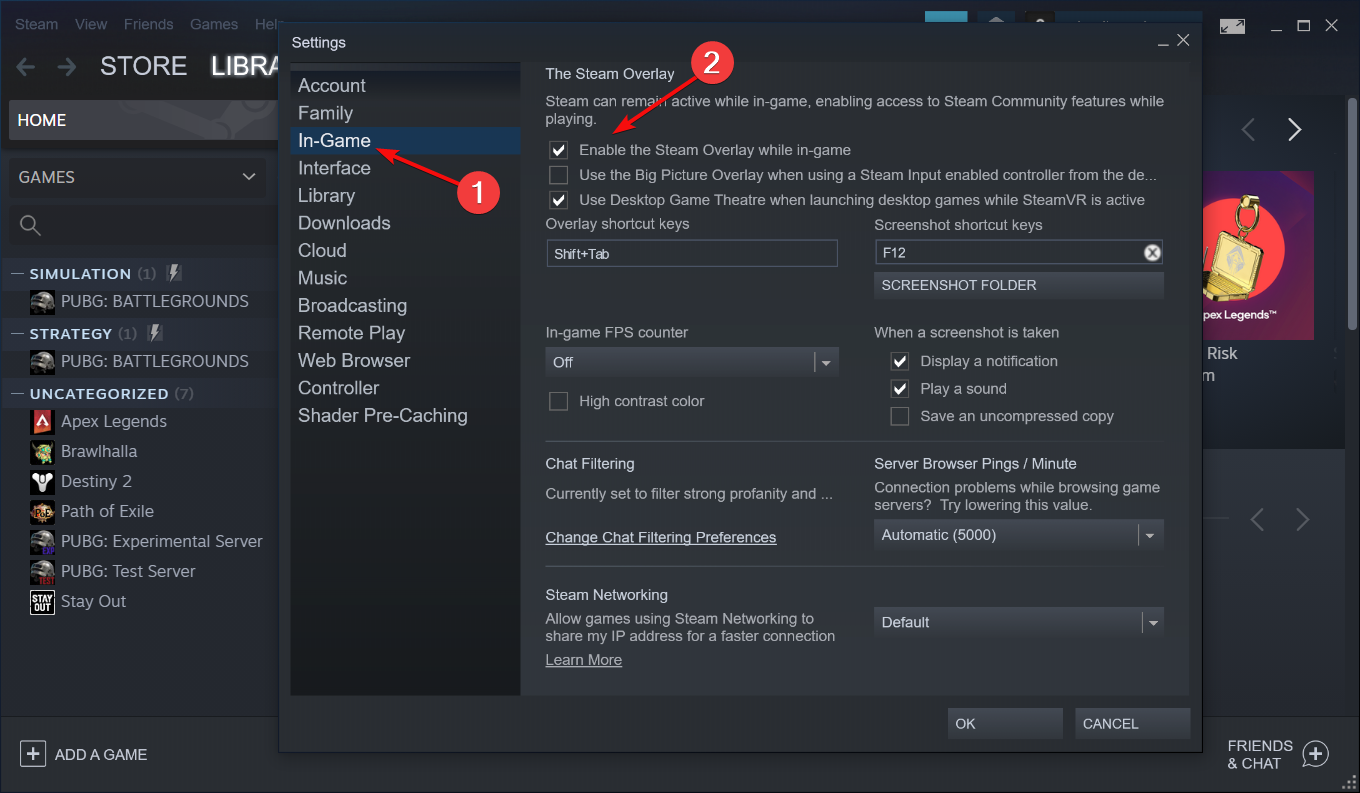Enable Save an uncompressed copy

pos(900,416)
